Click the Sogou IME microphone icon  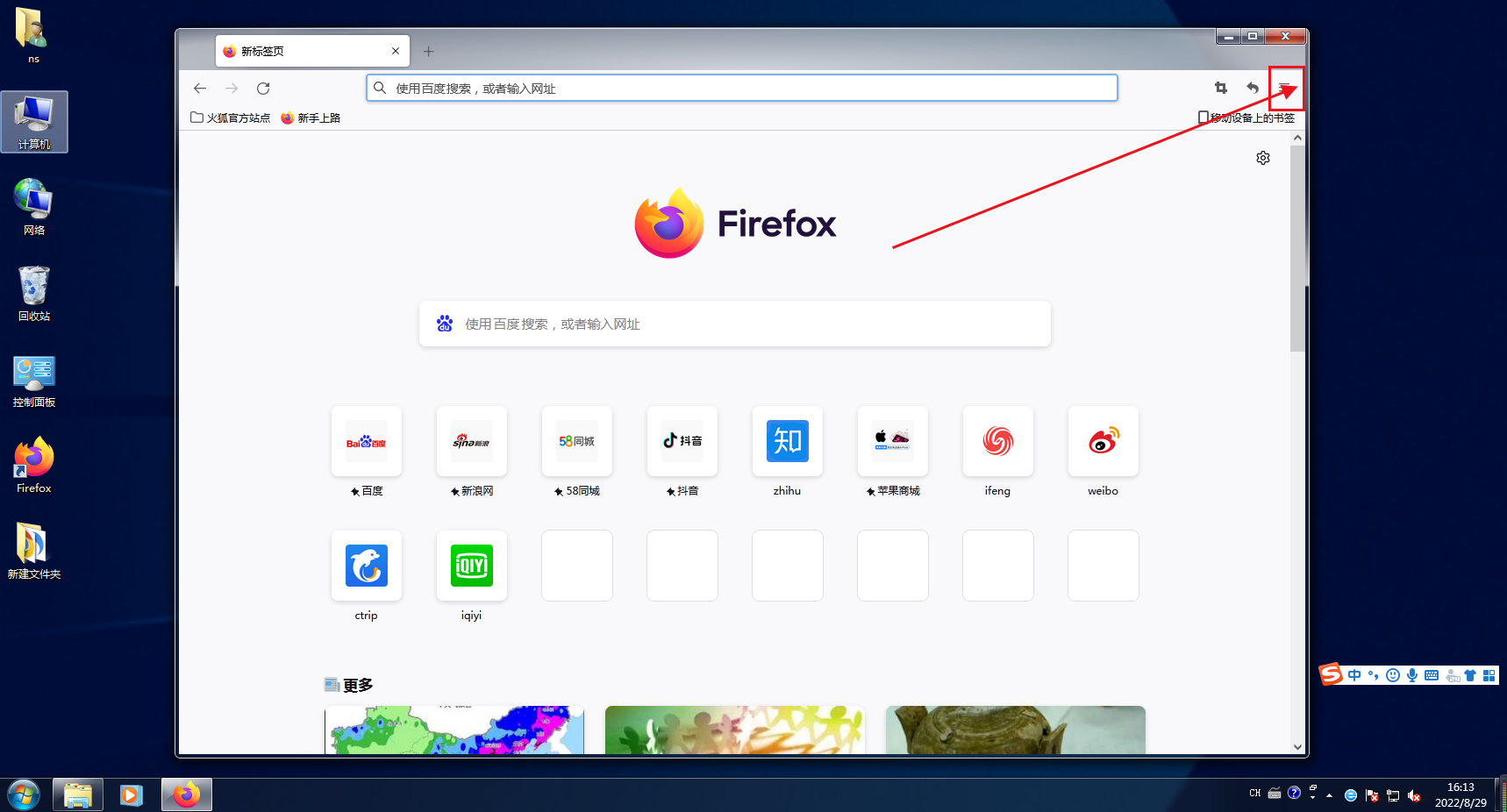point(1412,675)
